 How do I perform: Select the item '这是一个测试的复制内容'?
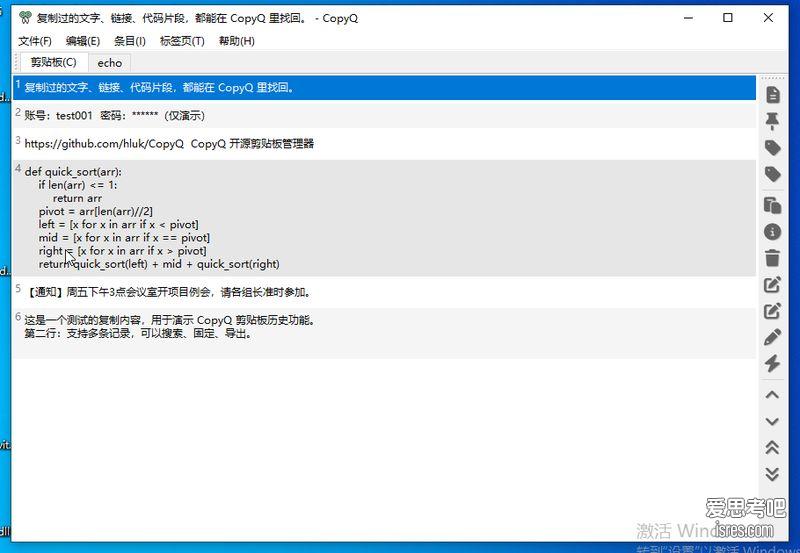point(384,332)
